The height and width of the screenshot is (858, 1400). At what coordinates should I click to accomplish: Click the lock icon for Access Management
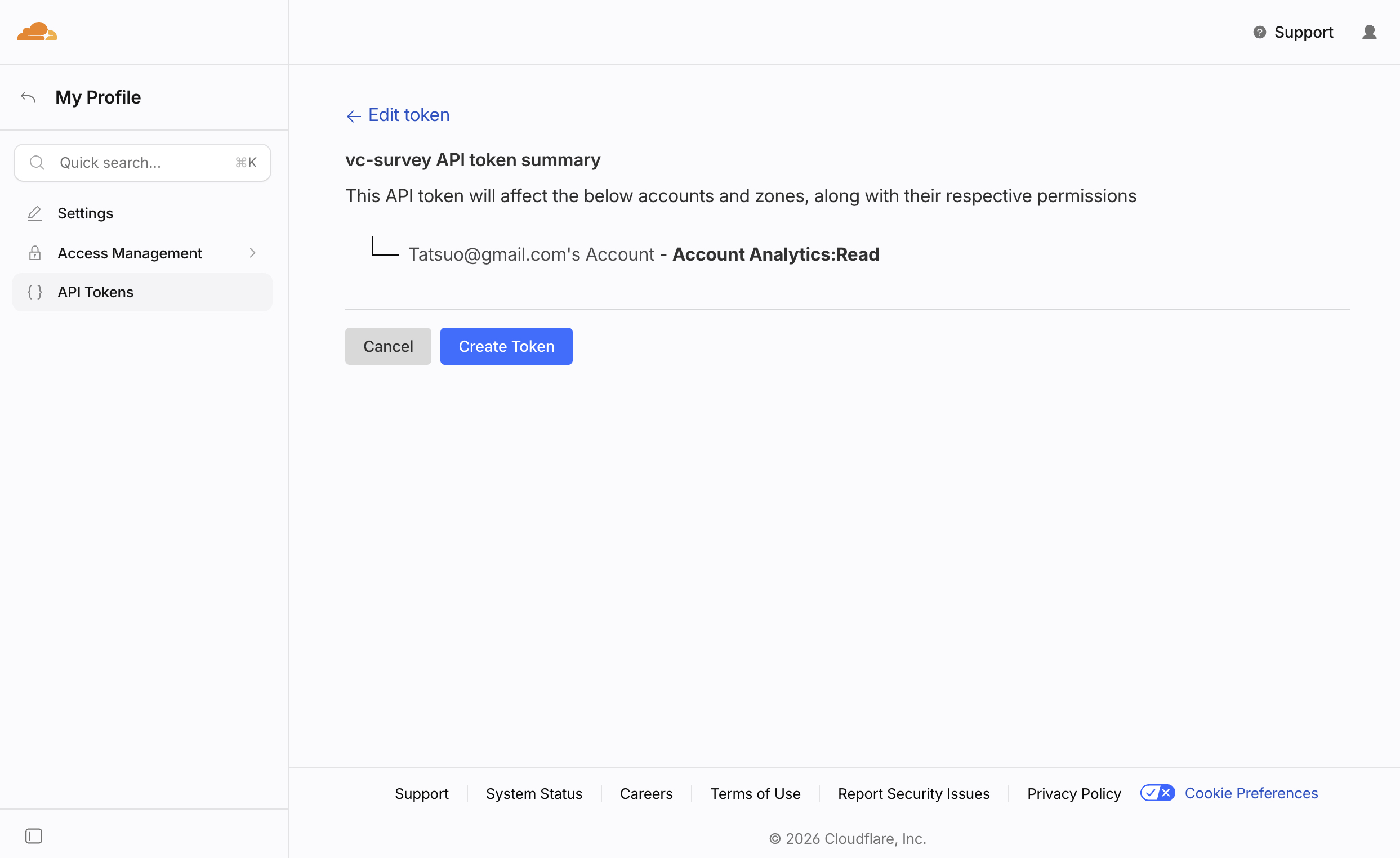click(x=35, y=253)
